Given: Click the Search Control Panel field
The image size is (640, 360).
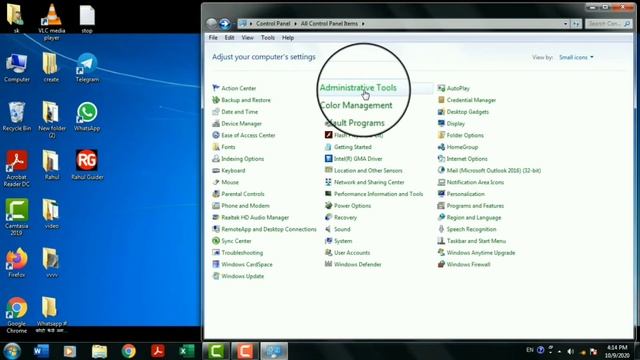Looking at the screenshot, I should (x=608, y=24).
